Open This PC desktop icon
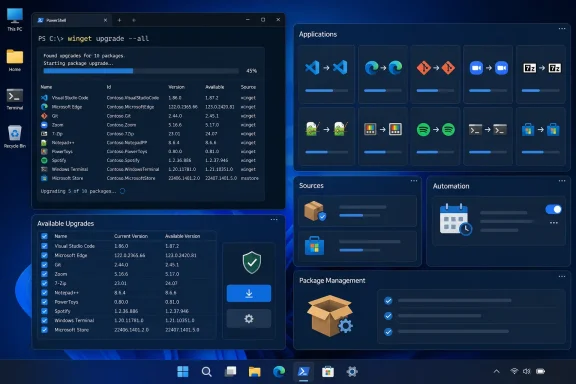Viewport: 576px width, 384px height. pos(15,19)
